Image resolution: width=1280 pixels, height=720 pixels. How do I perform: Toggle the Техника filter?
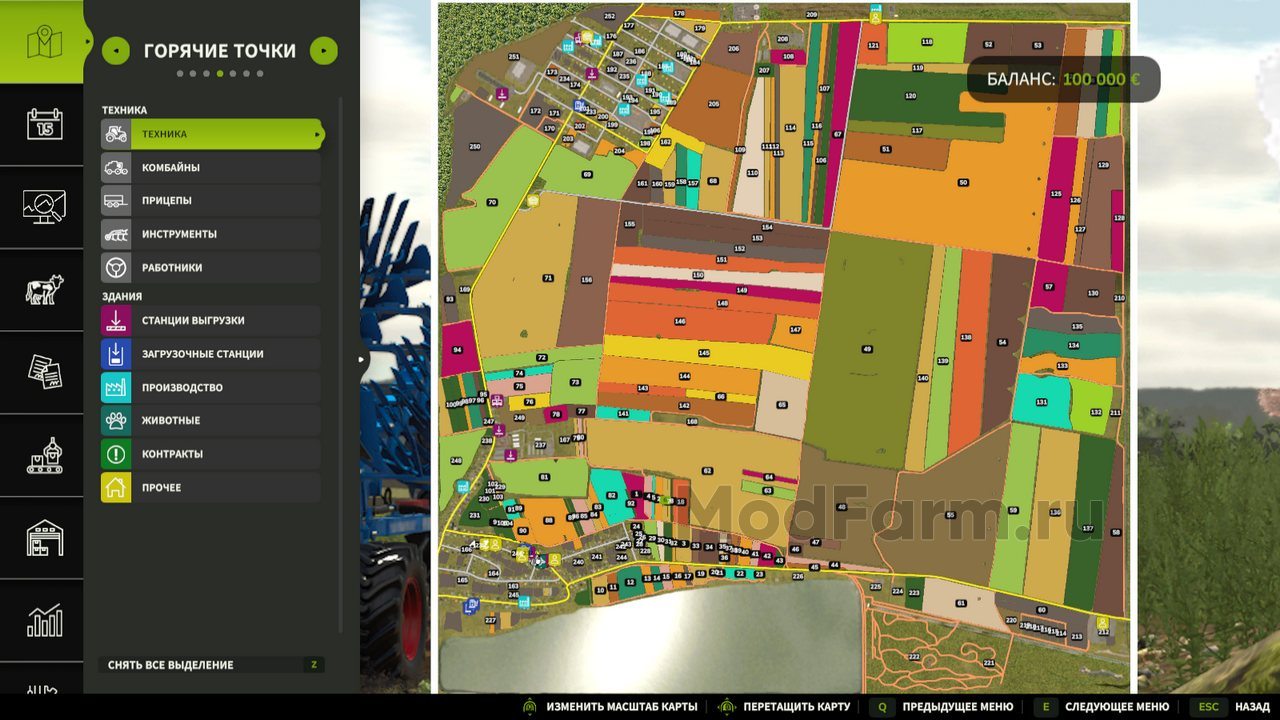(x=211, y=134)
